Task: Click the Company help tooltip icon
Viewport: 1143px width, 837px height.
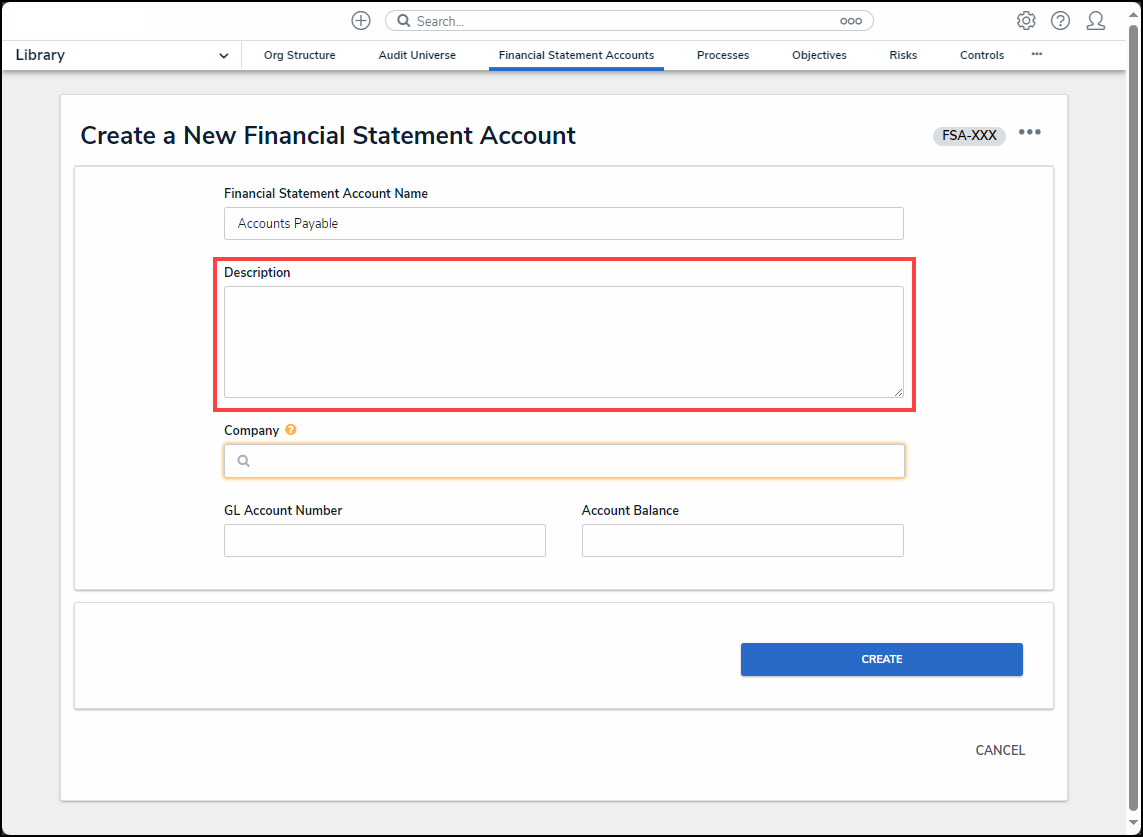Action: point(291,430)
